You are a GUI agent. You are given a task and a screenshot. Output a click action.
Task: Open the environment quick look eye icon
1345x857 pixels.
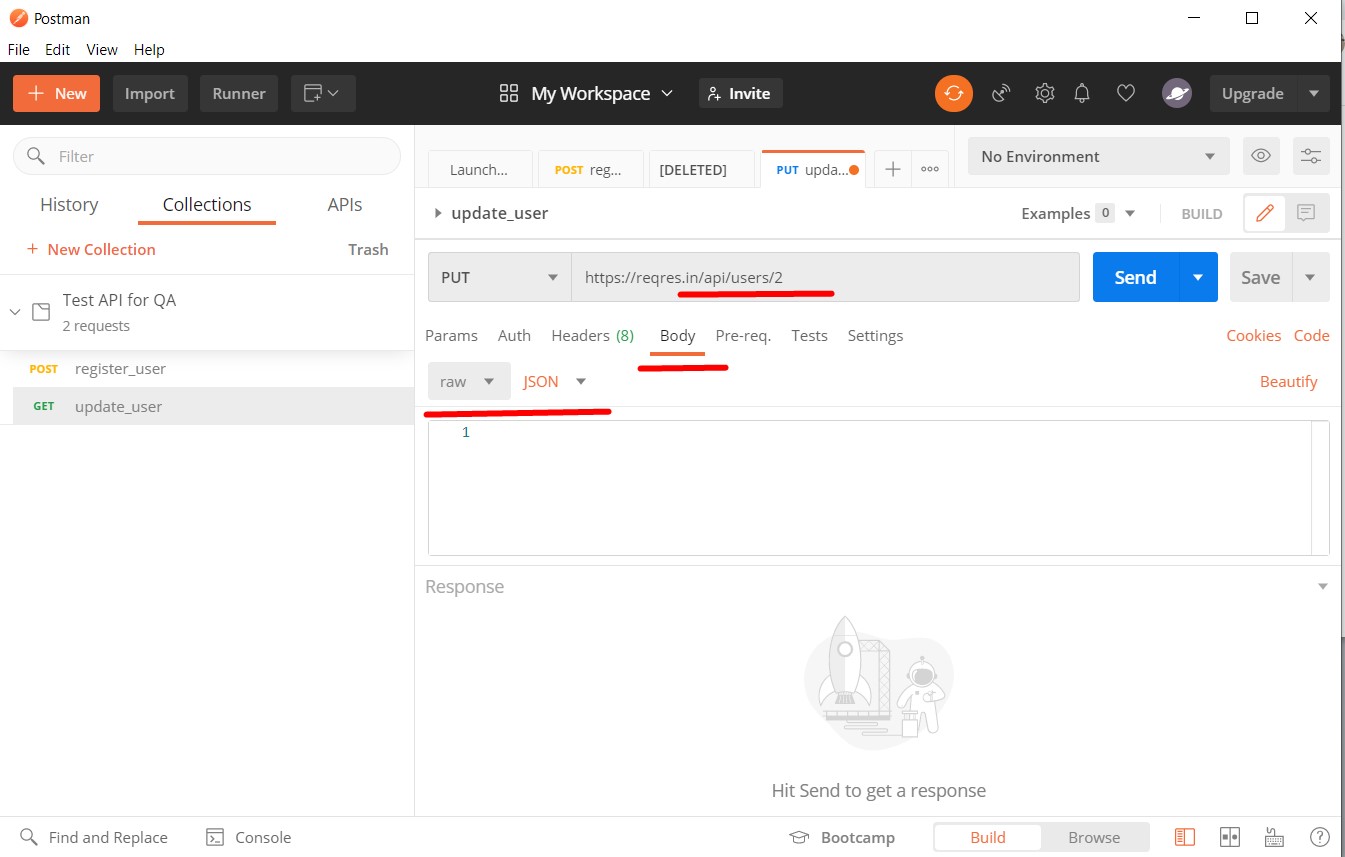(x=1261, y=156)
